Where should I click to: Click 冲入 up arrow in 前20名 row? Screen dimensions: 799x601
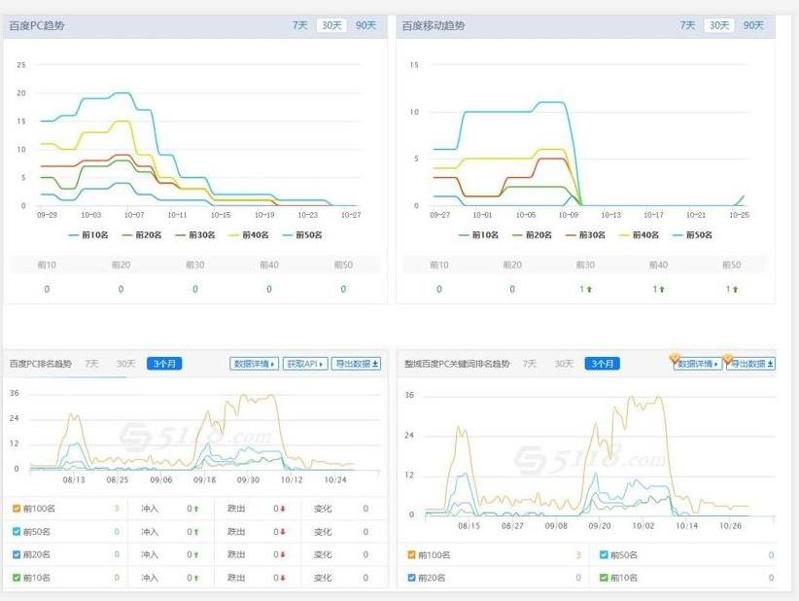click(197, 555)
